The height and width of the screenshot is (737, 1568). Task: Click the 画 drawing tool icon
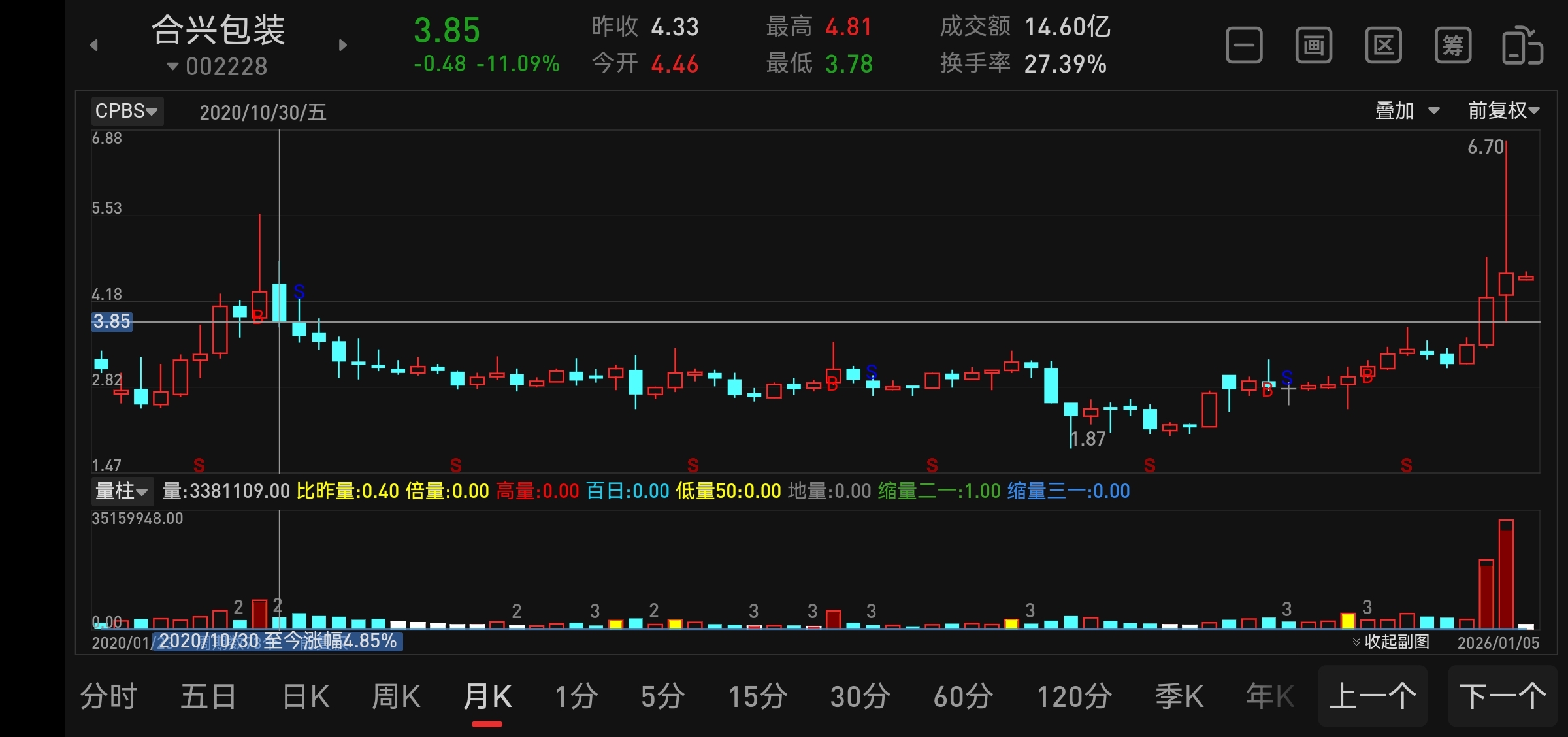1313,46
